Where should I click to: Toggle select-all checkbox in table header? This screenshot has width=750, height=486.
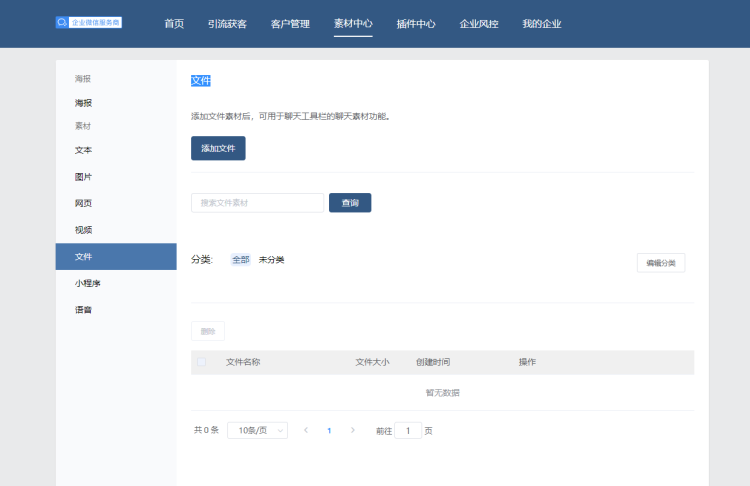202,362
